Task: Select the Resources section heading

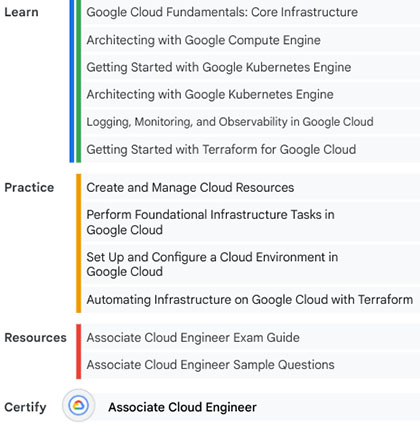Action: (35, 338)
